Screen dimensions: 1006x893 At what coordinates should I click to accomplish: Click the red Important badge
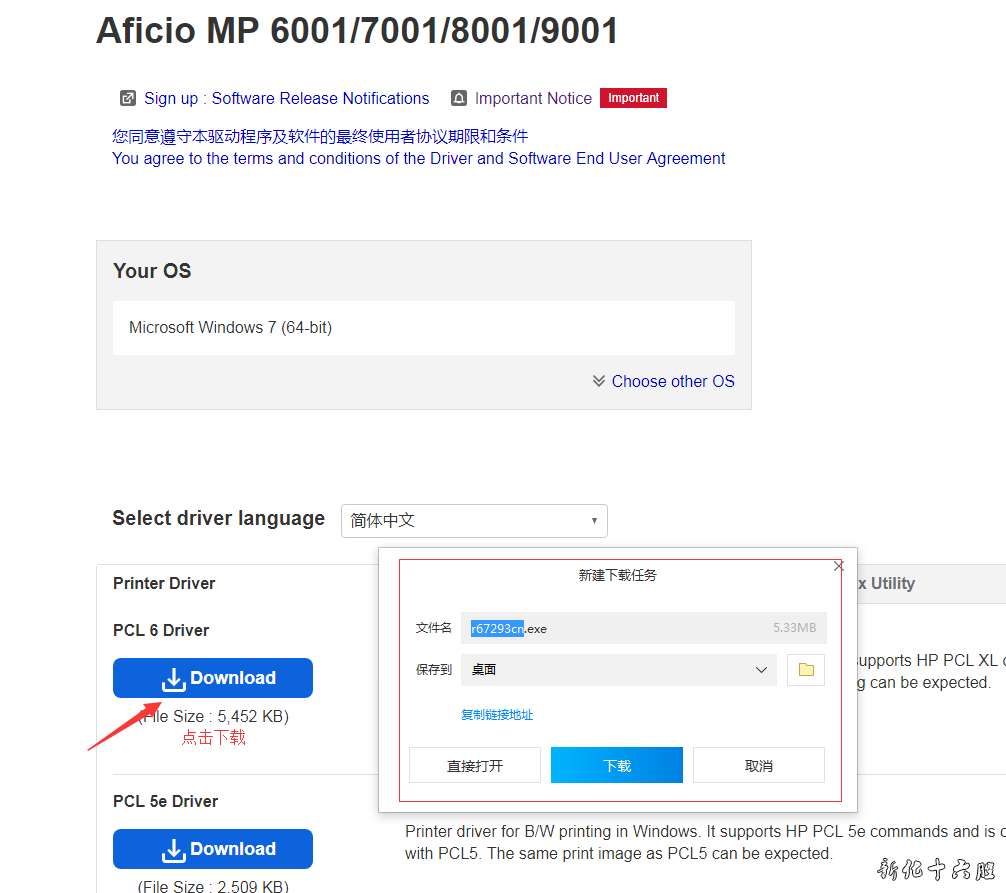pos(633,98)
